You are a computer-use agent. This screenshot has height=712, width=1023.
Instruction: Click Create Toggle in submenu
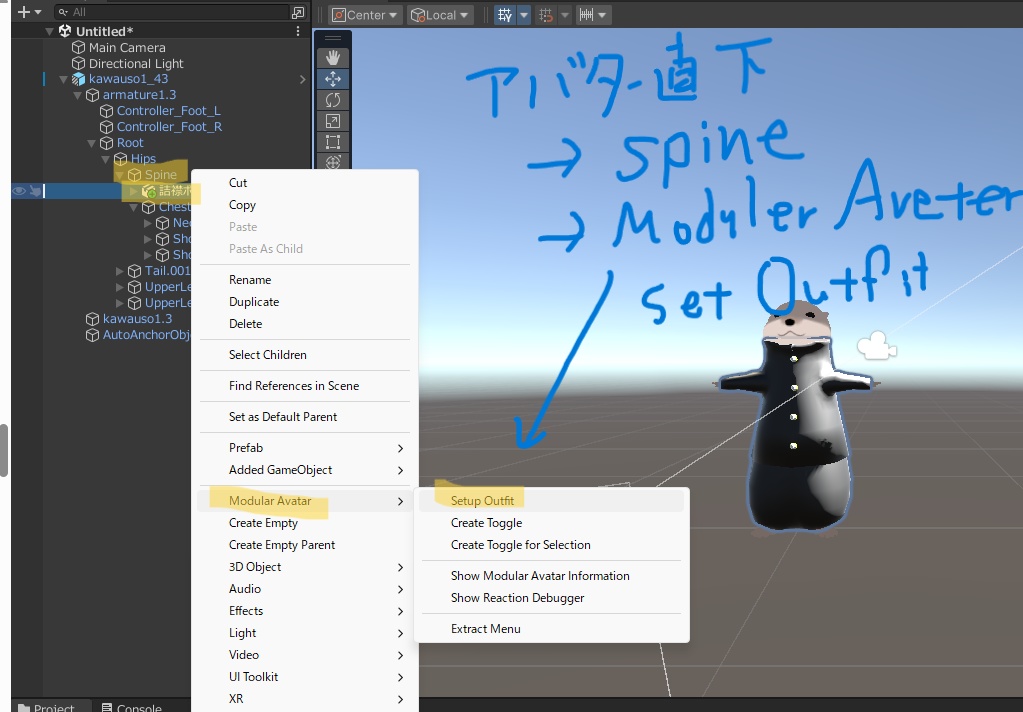pyautogui.click(x=486, y=523)
